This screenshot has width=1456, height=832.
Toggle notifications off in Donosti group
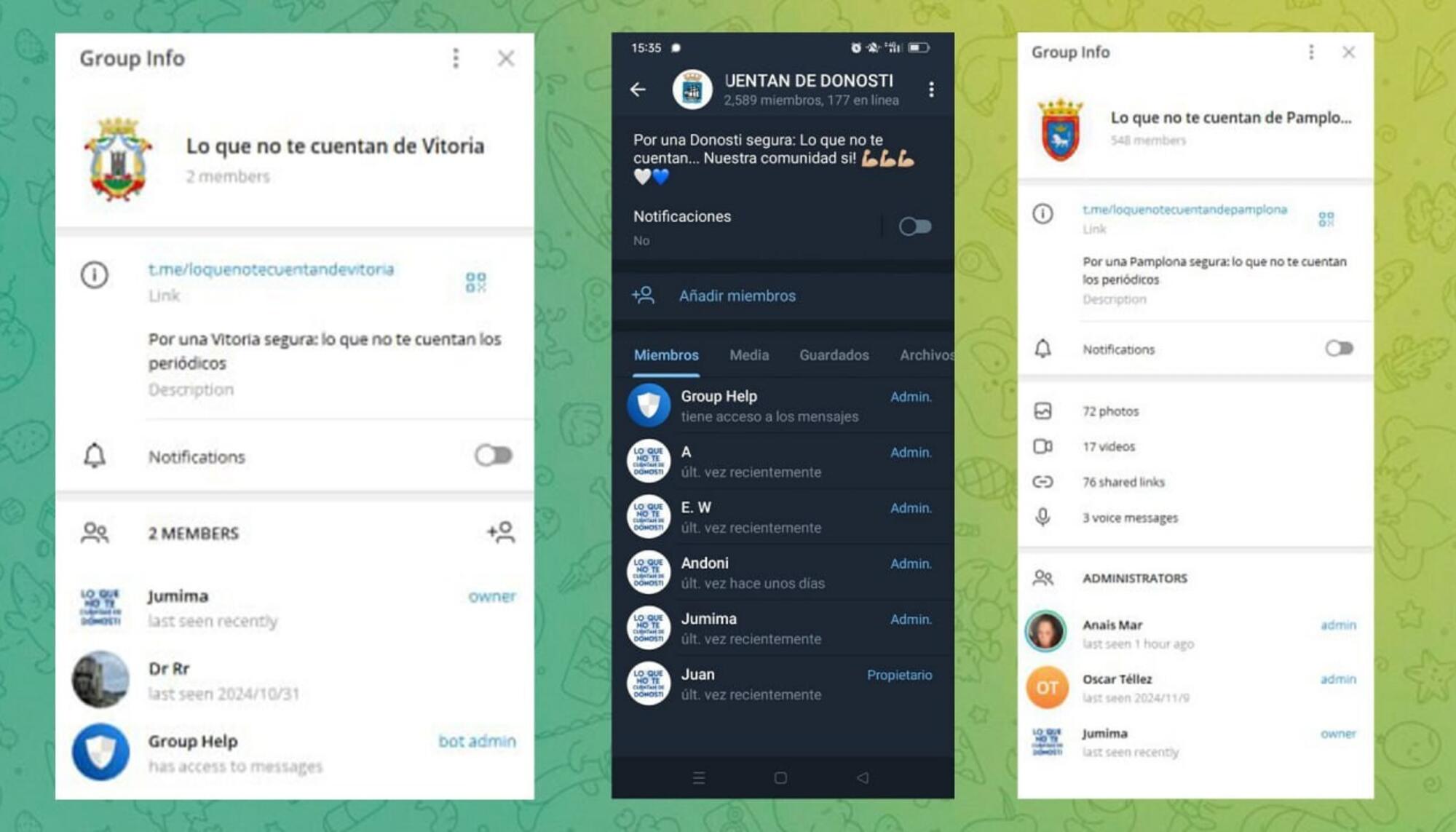tap(917, 225)
